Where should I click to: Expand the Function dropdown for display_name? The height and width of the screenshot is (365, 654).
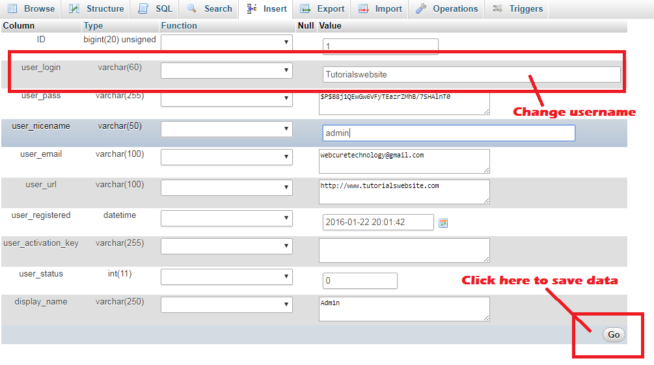(226, 304)
